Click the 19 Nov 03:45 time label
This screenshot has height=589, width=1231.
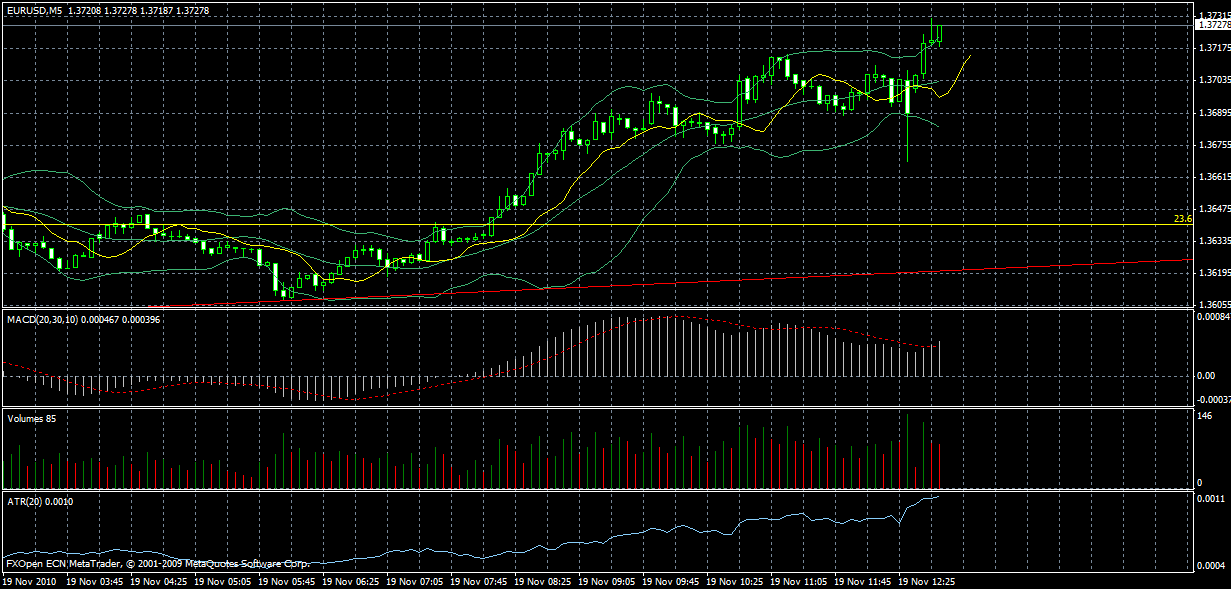[93, 580]
